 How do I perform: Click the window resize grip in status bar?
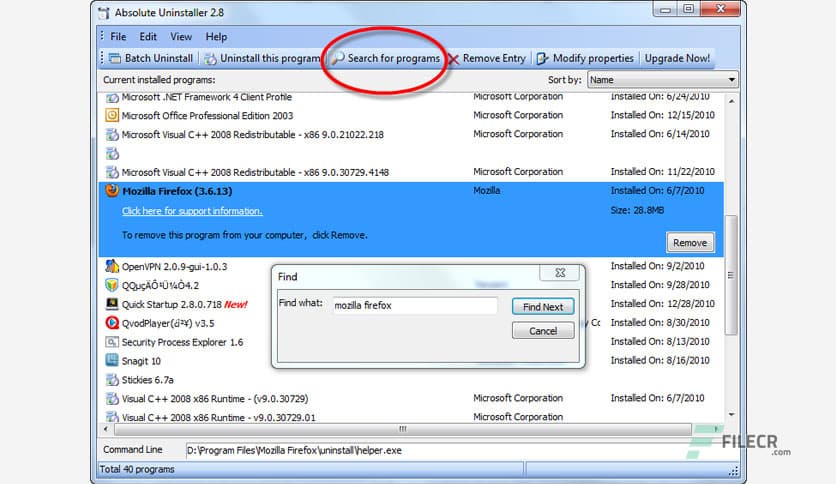click(734, 471)
